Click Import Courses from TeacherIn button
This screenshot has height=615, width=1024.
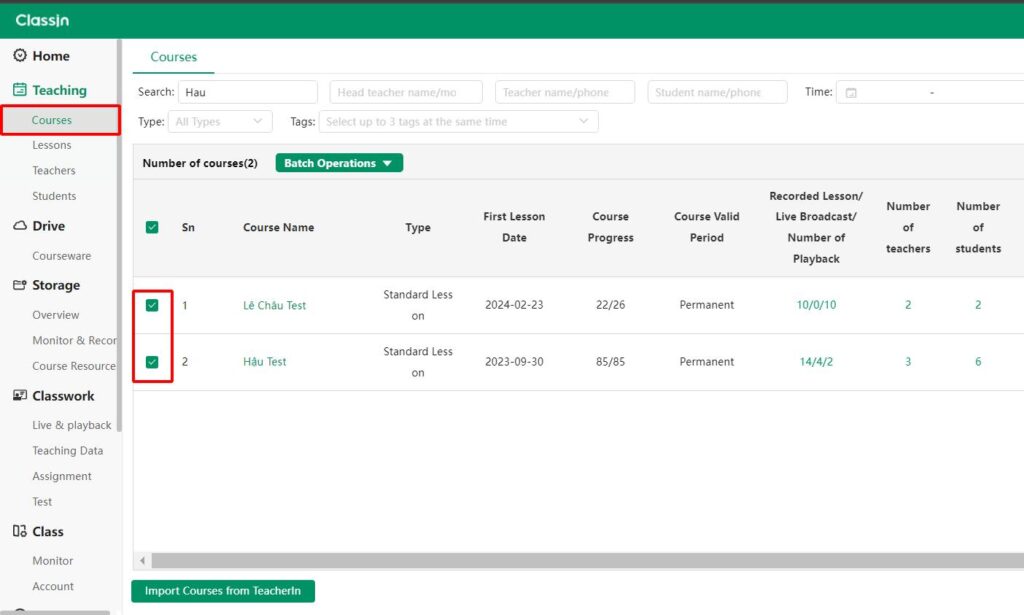(x=223, y=591)
